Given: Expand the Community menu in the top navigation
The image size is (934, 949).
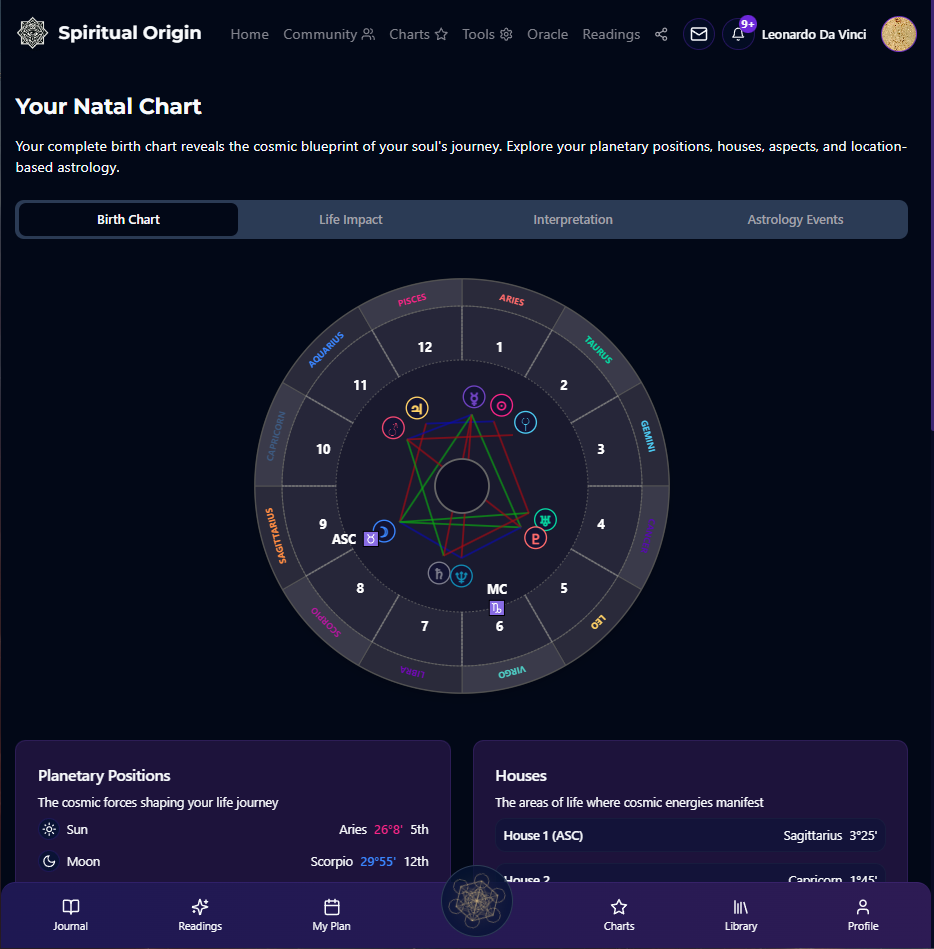Looking at the screenshot, I should pyautogui.click(x=329, y=34).
